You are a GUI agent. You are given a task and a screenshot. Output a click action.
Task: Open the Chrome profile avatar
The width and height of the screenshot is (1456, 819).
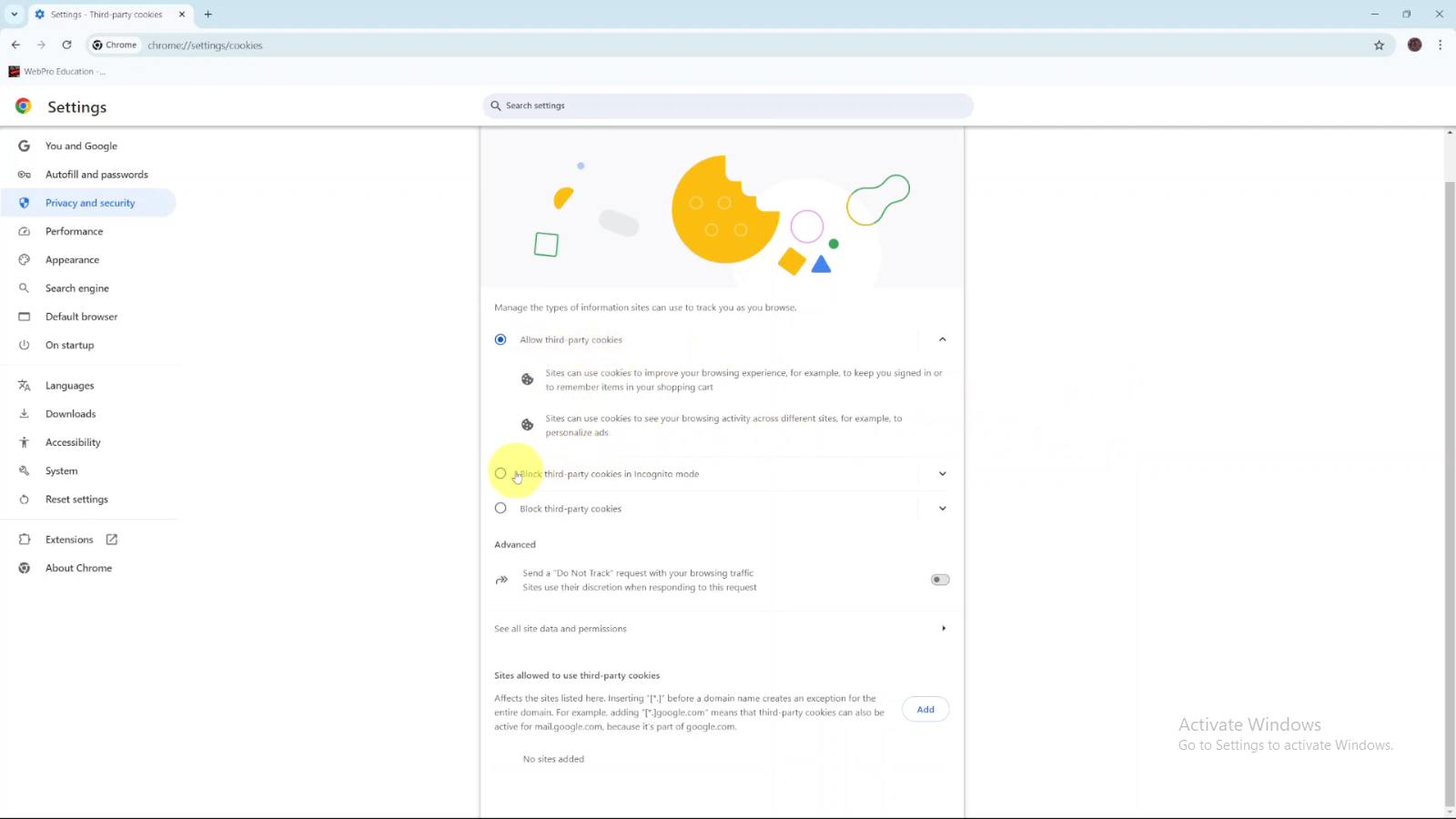coord(1414,45)
